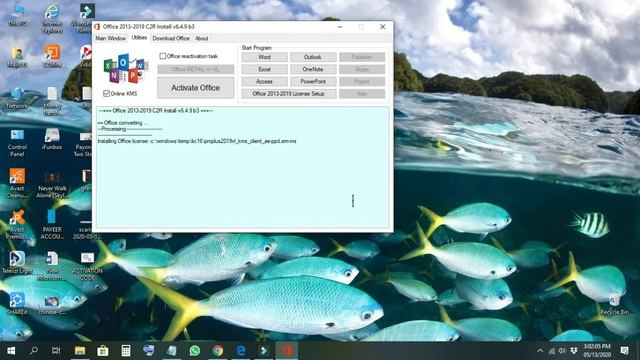The height and width of the screenshot is (360, 640).
Task: Select the Utilities tab
Action: [139, 38]
